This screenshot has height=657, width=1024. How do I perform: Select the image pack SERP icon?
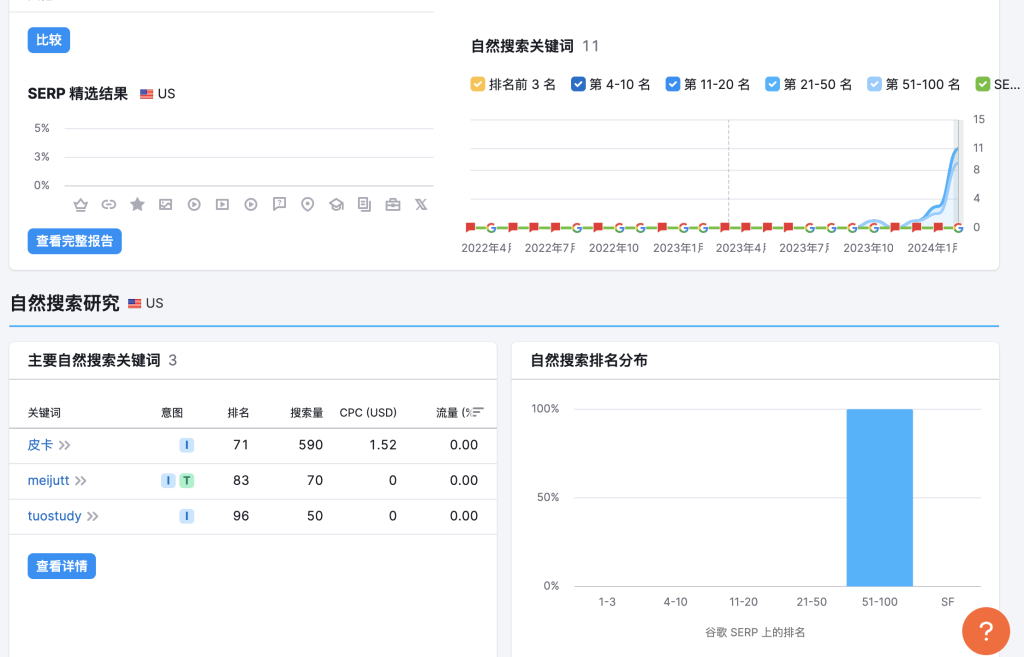tap(166, 204)
